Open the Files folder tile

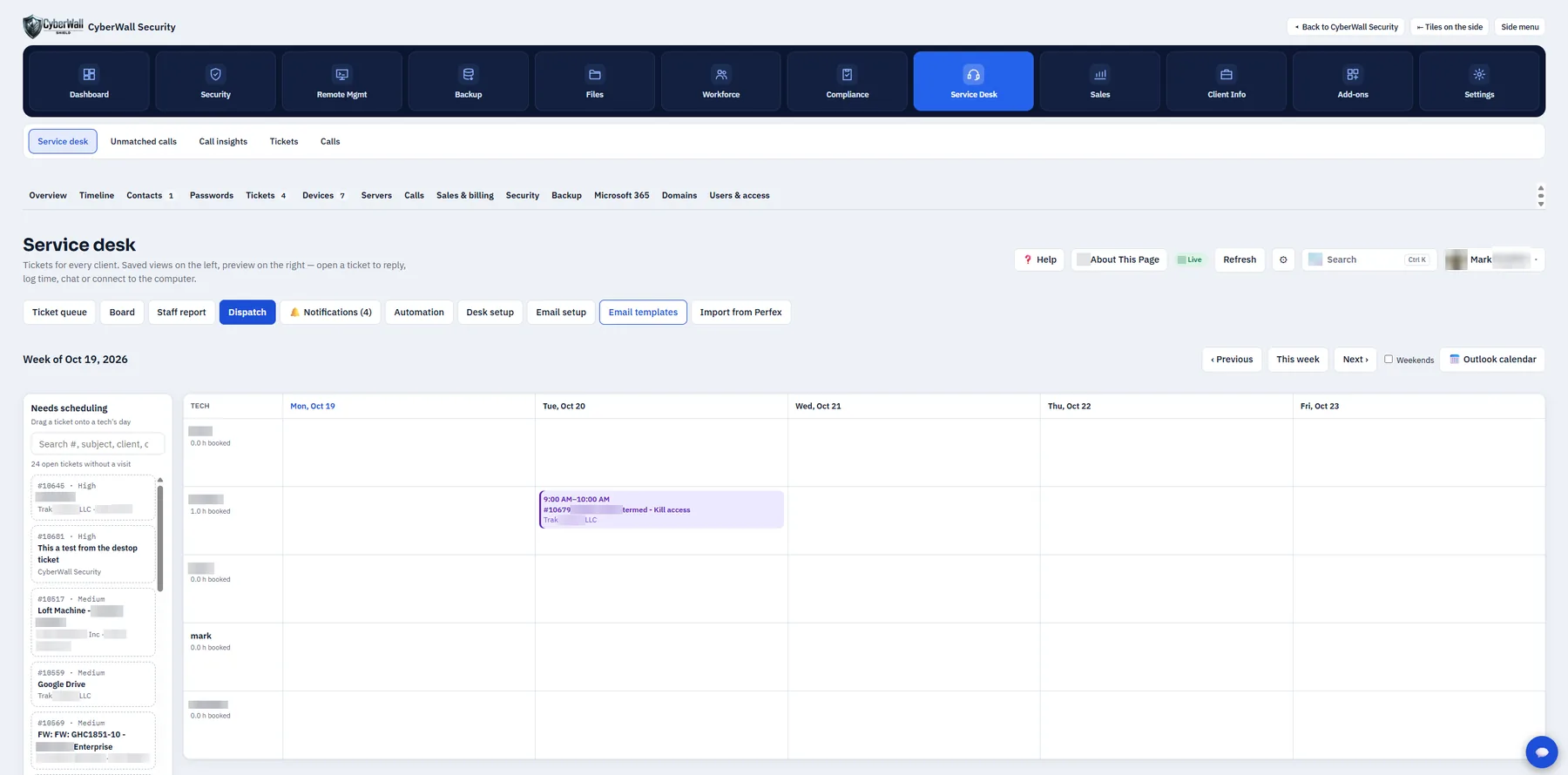tap(595, 81)
